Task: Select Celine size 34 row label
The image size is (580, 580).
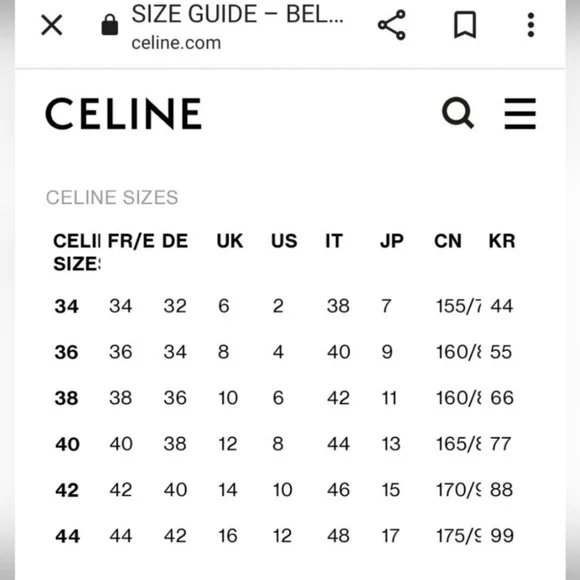Action: click(x=67, y=306)
